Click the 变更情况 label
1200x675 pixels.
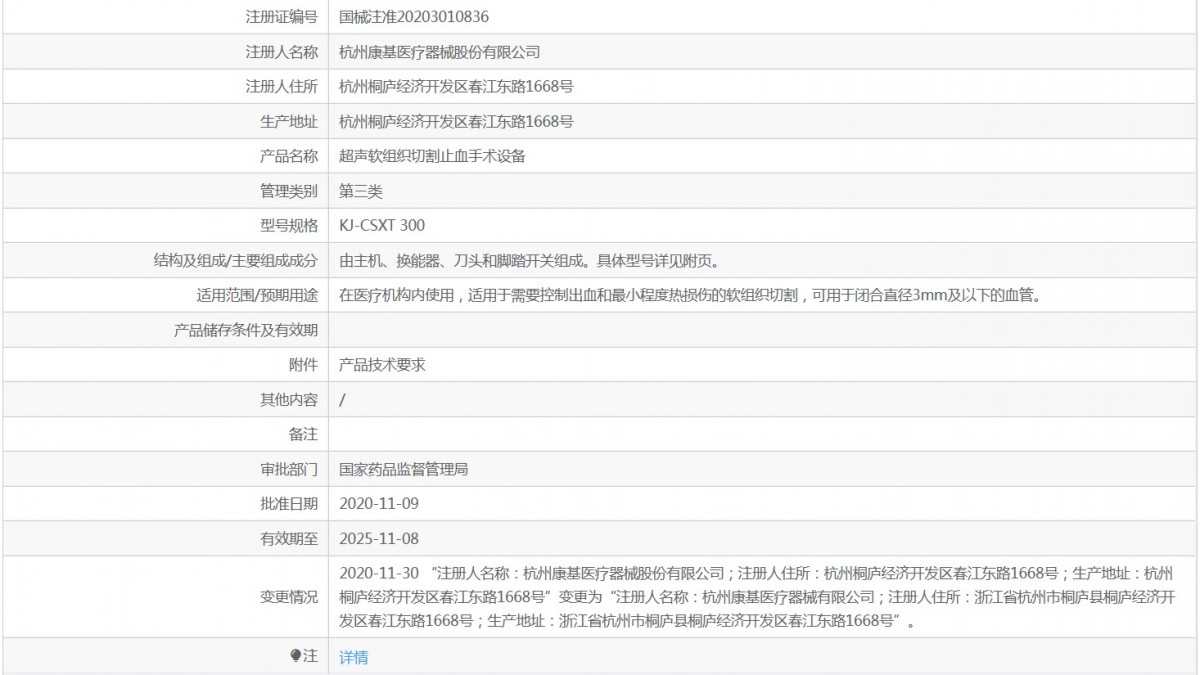point(289,597)
